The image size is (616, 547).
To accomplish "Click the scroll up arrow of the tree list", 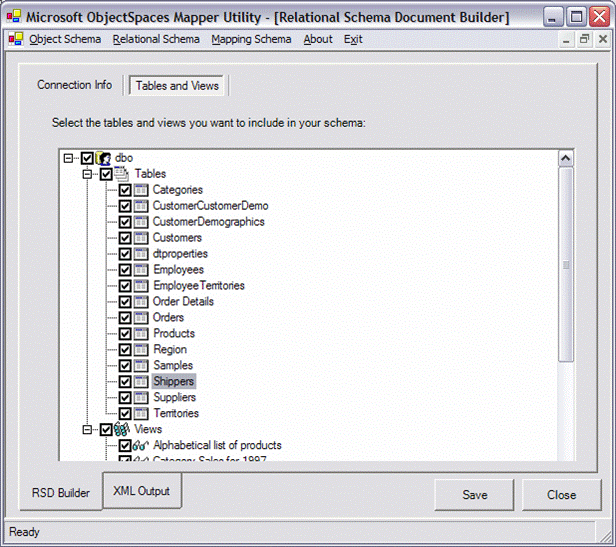I will 566,158.
